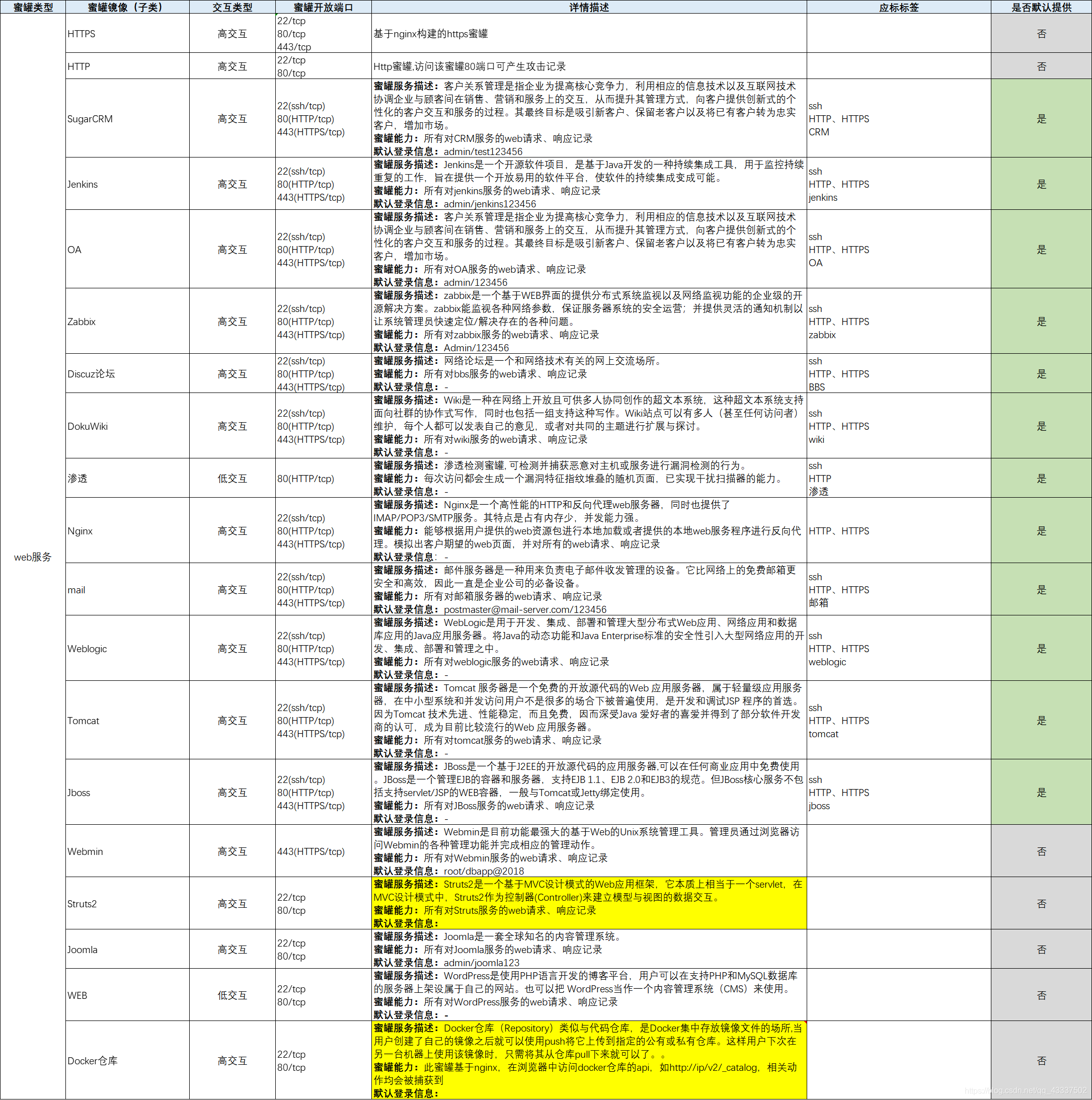Click the 高交互 cell in Webmin row
This screenshot has width=1092, height=1100.
point(232,851)
